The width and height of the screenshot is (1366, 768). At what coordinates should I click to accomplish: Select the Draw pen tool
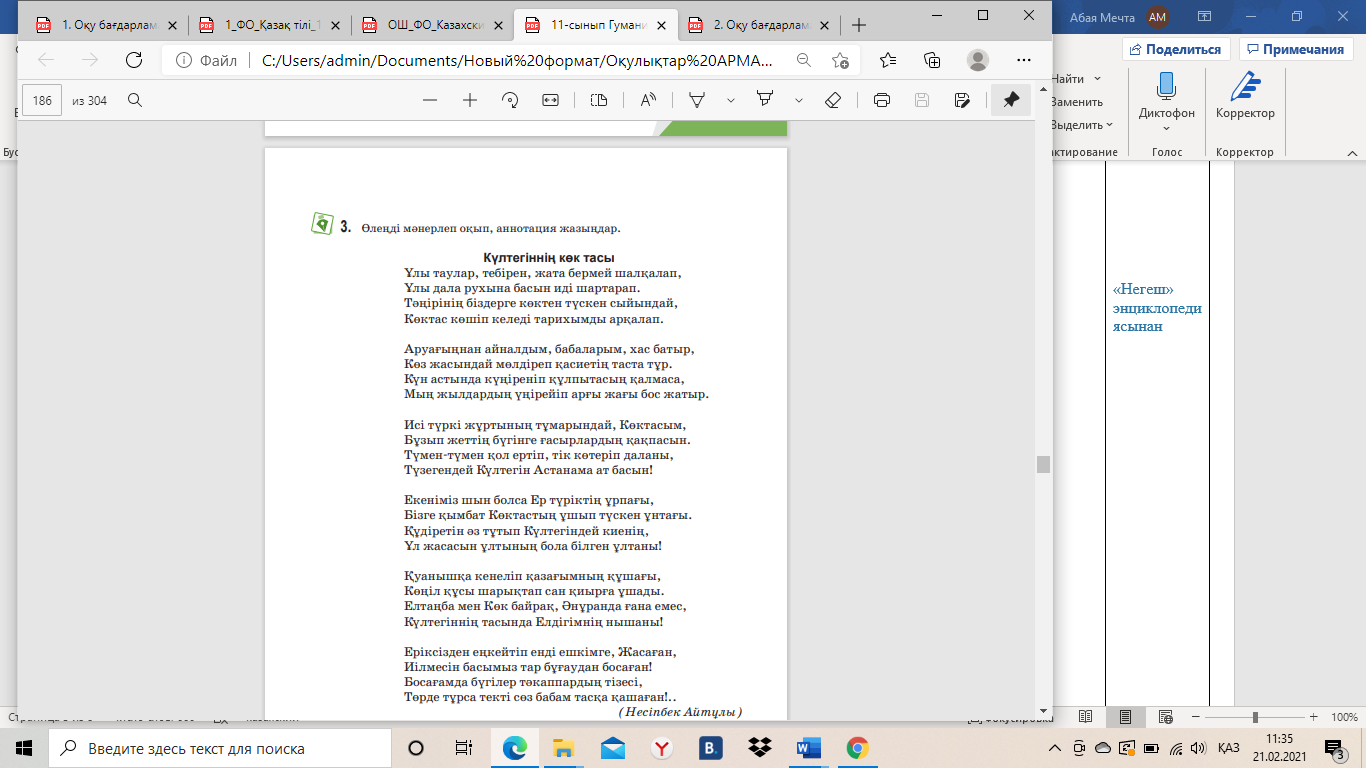[x=698, y=100]
